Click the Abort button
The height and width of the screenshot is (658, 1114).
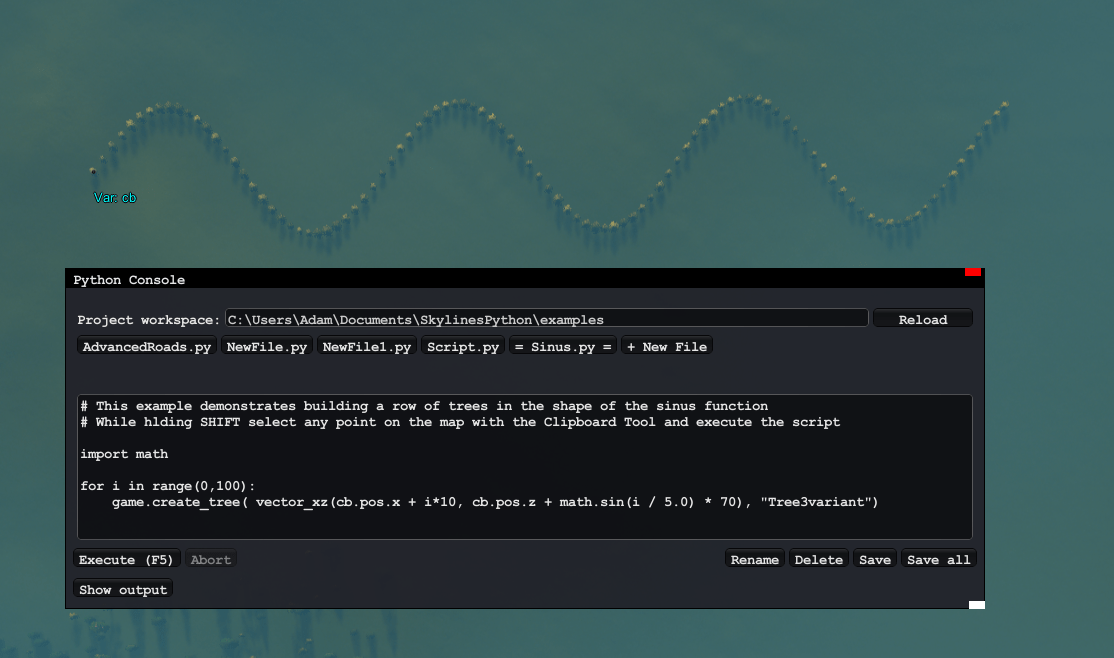click(211, 560)
